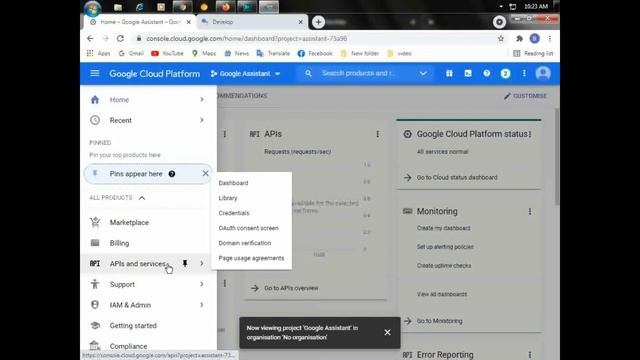The image size is (640, 360).
Task: Click the page vertical scrollbar
Action: click(x=557, y=157)
